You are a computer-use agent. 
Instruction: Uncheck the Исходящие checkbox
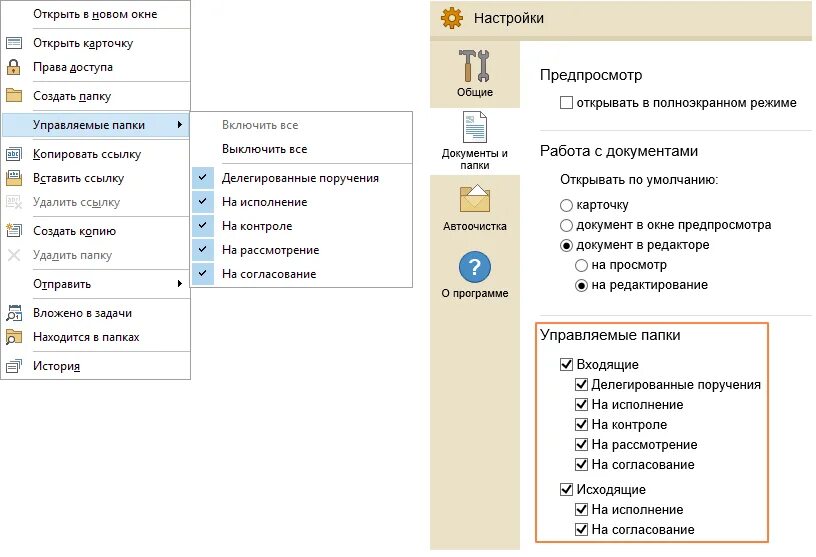click(x=566, y=489)
